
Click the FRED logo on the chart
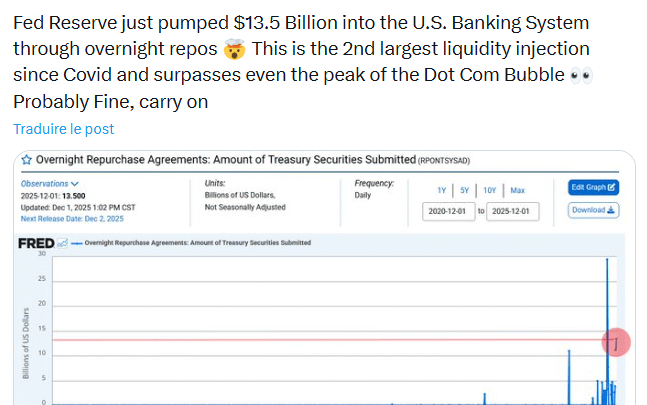(x=36, y=243)
